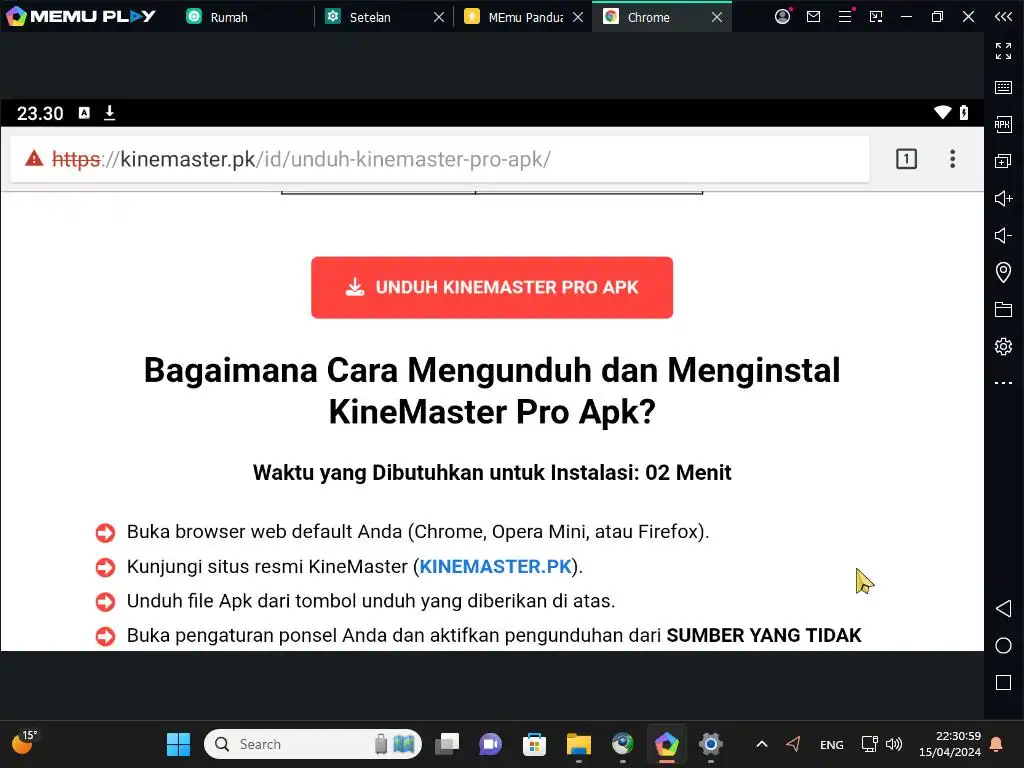The height and width of the screenshot is (768, 1024).
Task: Open the MEmu account profile icon
Action: tap(782, 16)
